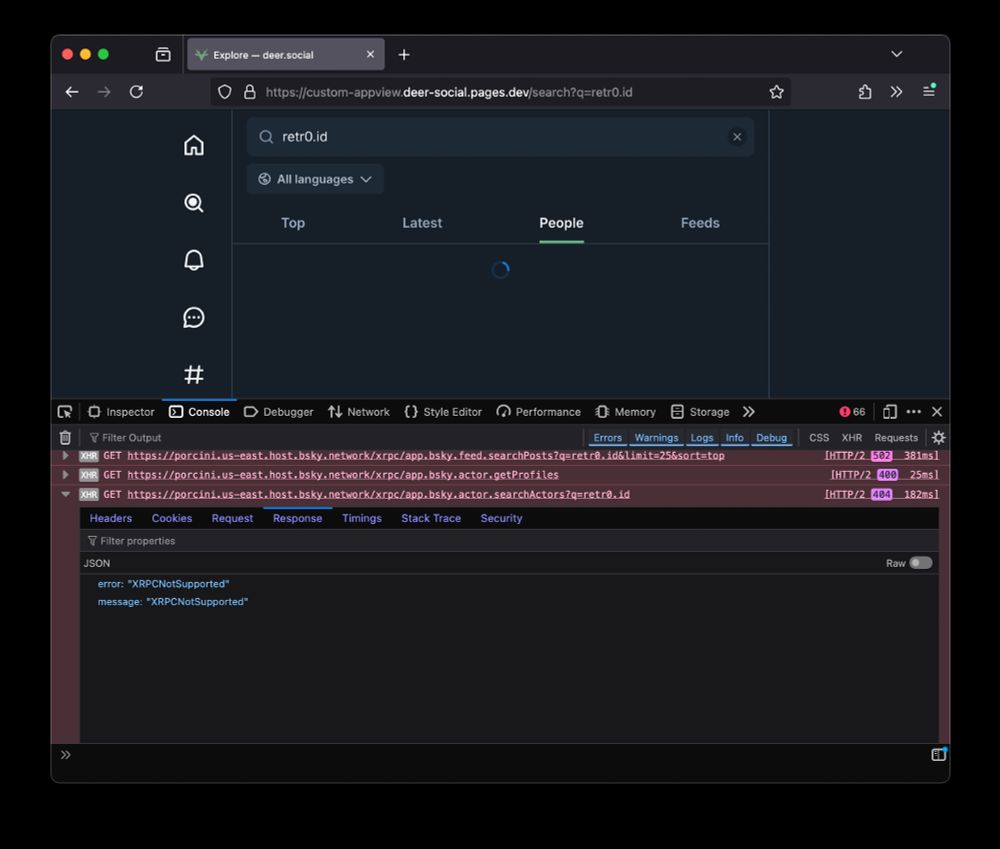Open the tracking protection shield icon
The image size is (1000, 849).
click(224, 92)
